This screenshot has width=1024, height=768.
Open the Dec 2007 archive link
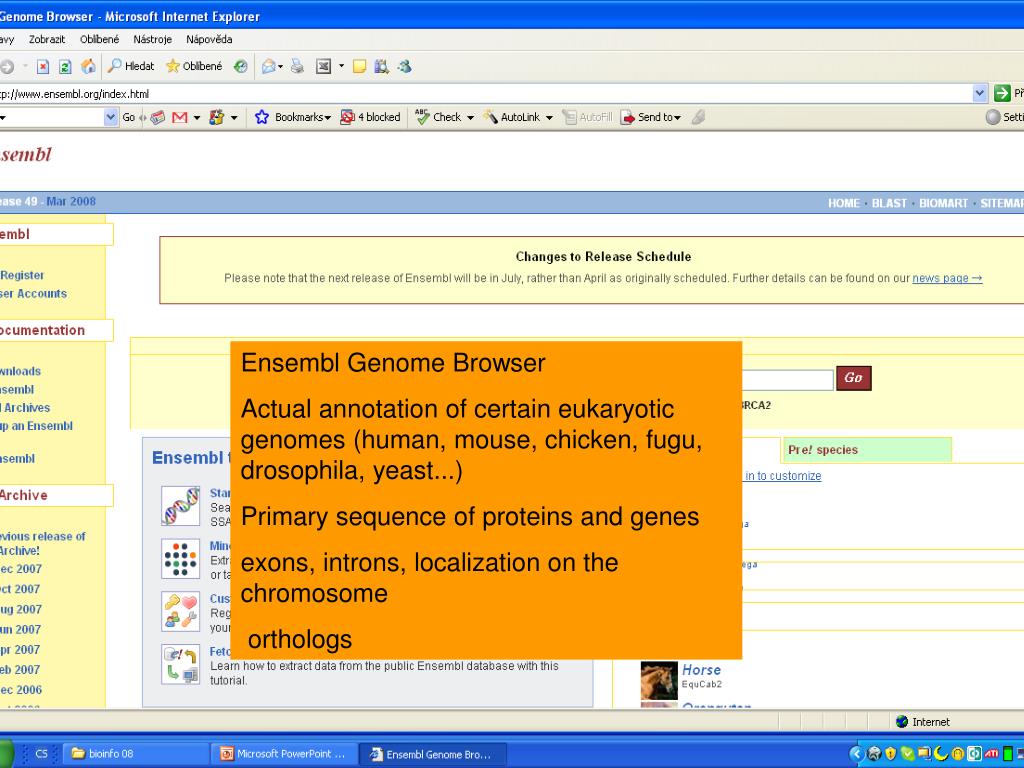[x=21, y=569]
